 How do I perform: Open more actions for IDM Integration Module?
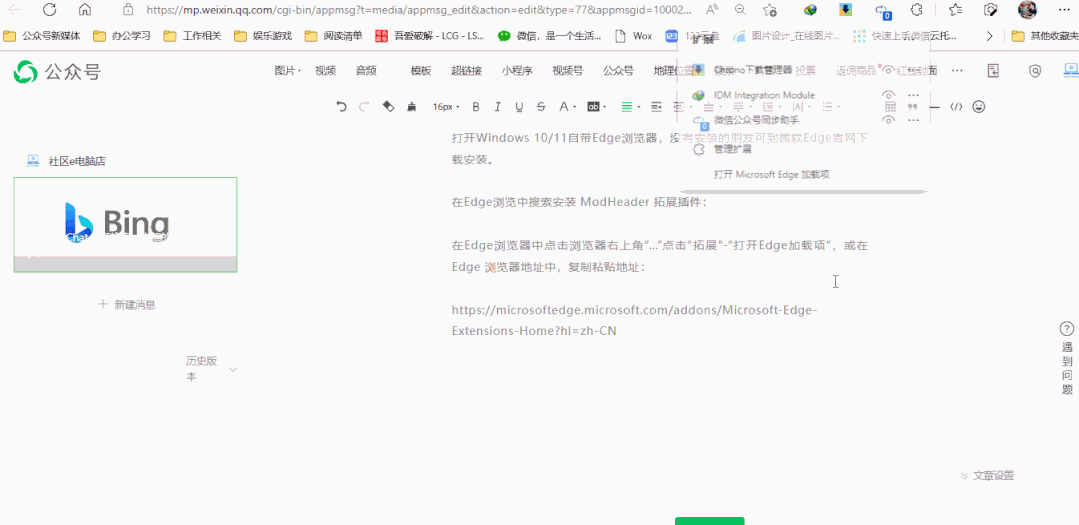[x=913, y=95]
